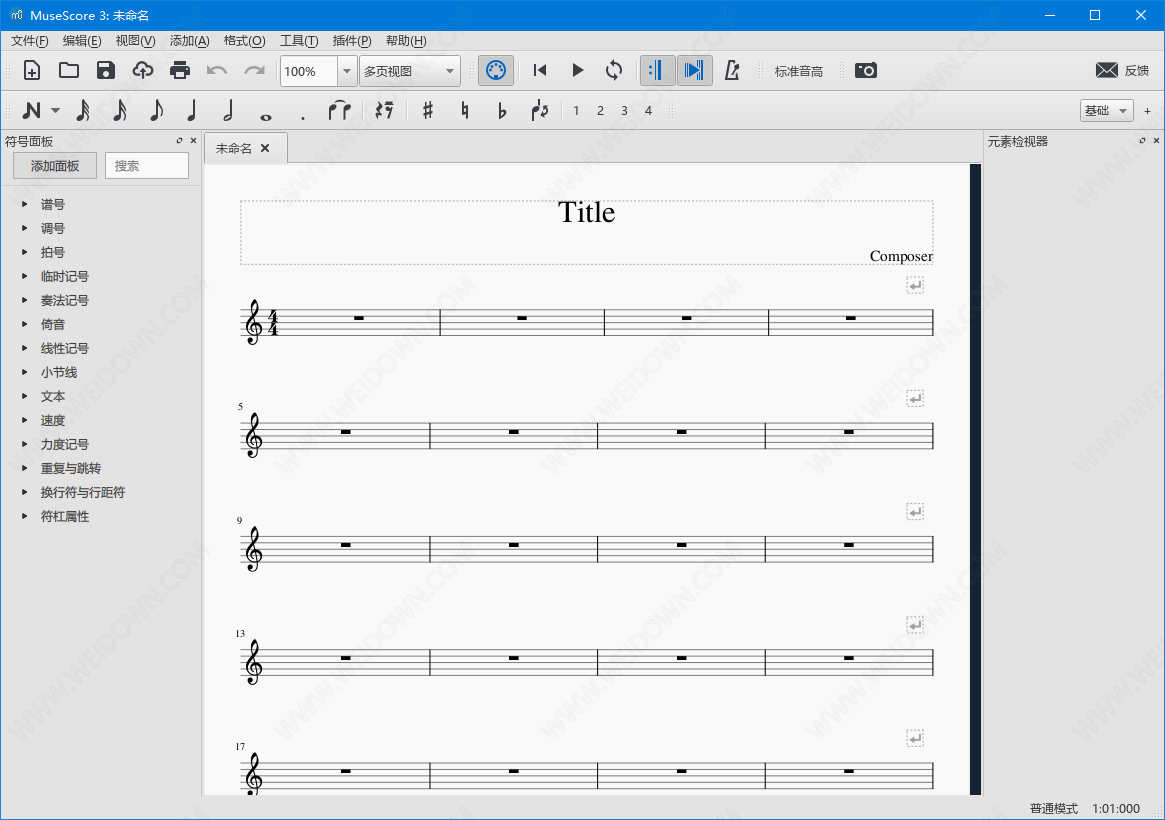The width and height of the screenshot is (1165, 820).
Task: Open the 多页视图 view mode dropdown
Action: click(409, 71)
